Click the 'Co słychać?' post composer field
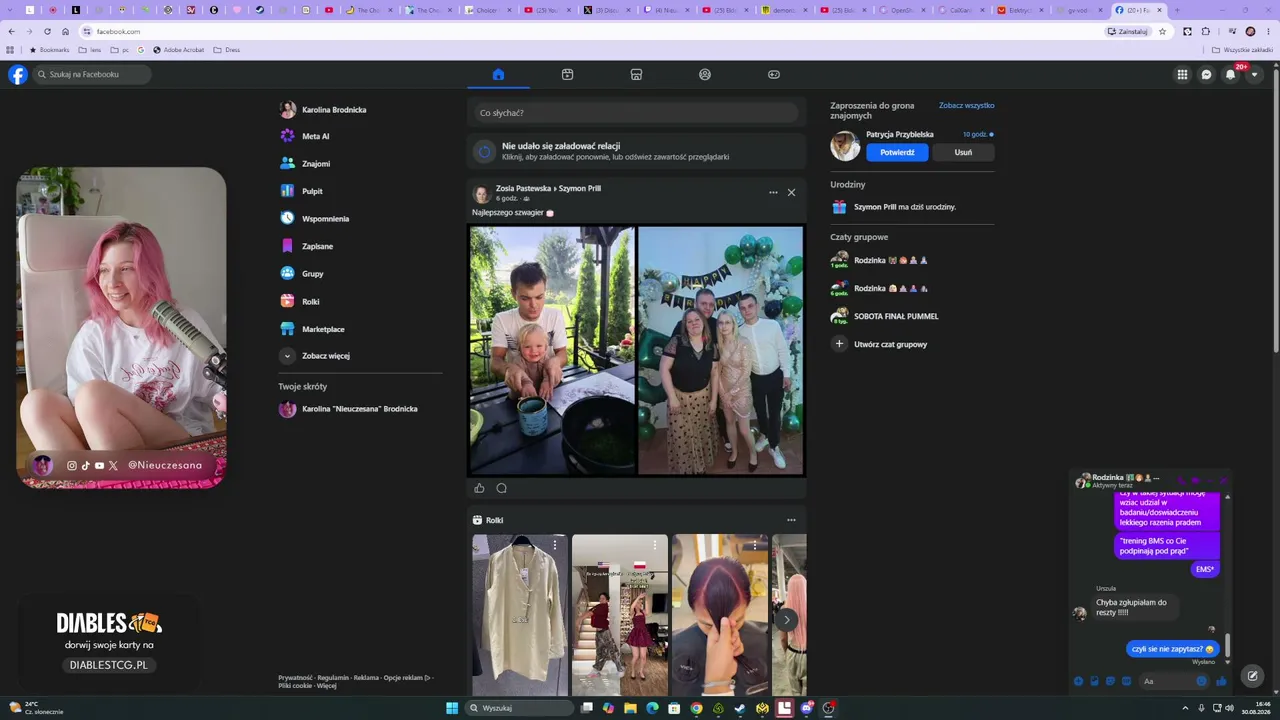Screen dimensions: 1280x720 (x=636, y=113)
